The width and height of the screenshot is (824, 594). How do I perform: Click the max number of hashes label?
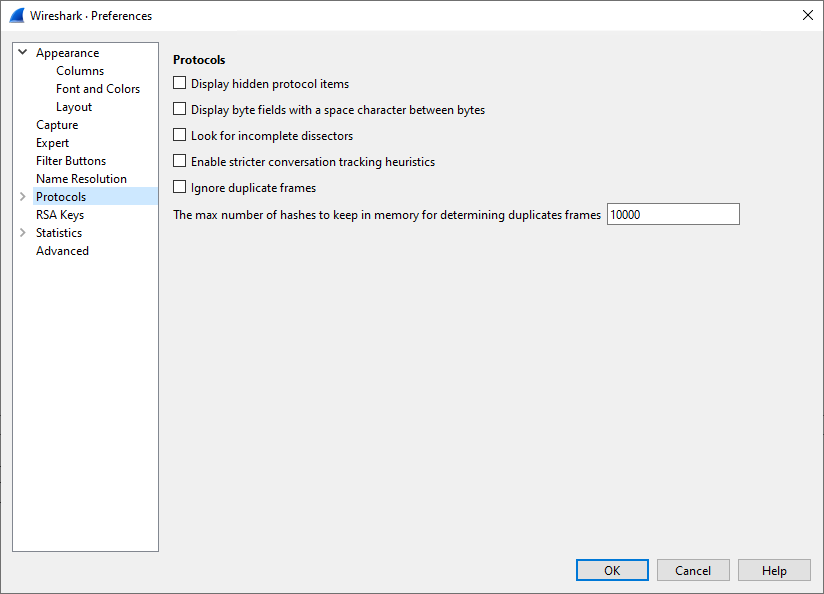pos(387,215)
